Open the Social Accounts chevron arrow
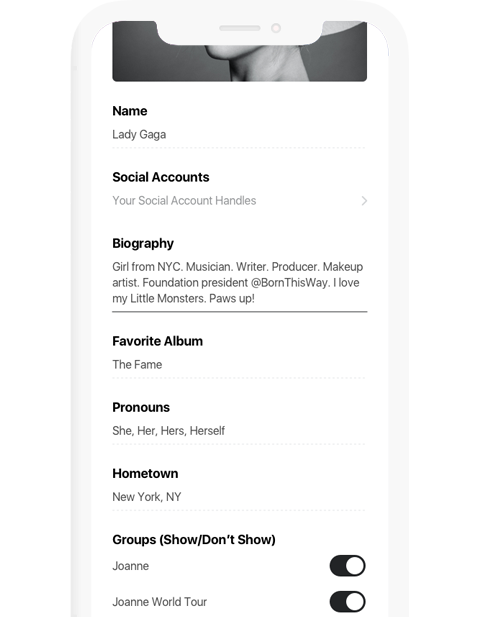The width and height of the screenshot is (480, 617). (364, 201)
